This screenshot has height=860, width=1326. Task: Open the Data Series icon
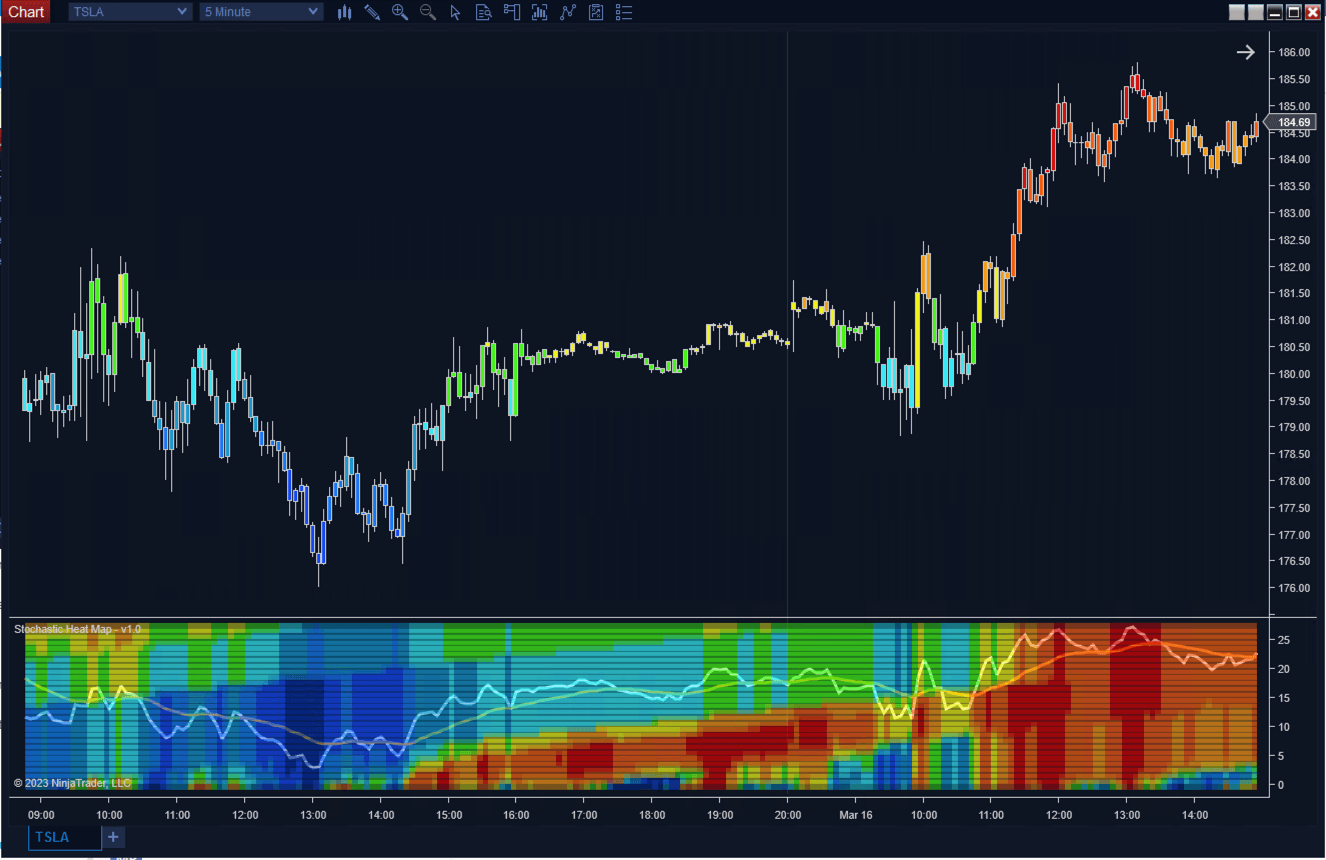pyautogui.click(x=484, y=12)
